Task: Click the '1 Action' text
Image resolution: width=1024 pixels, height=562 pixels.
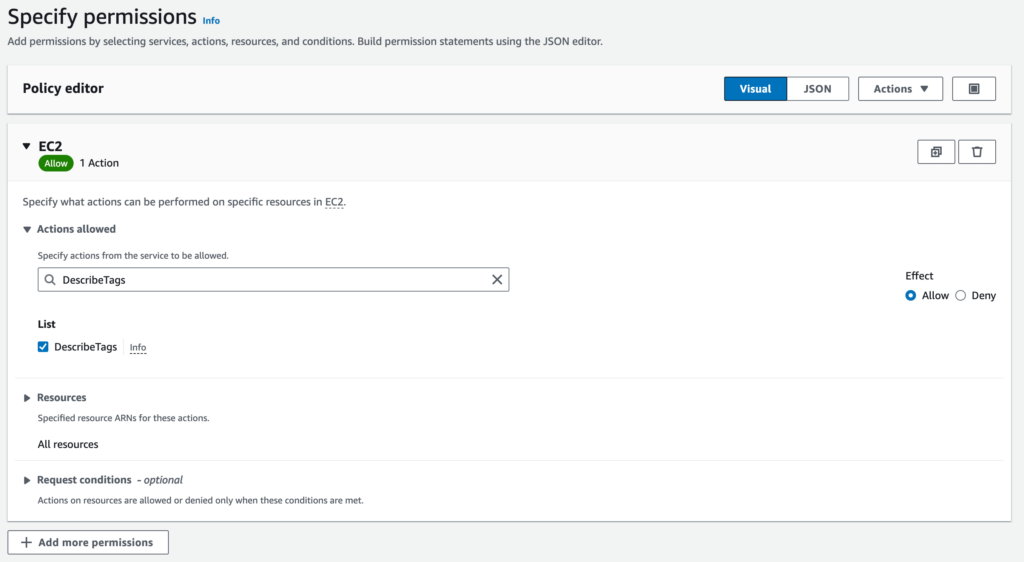Action: (99, 163)
